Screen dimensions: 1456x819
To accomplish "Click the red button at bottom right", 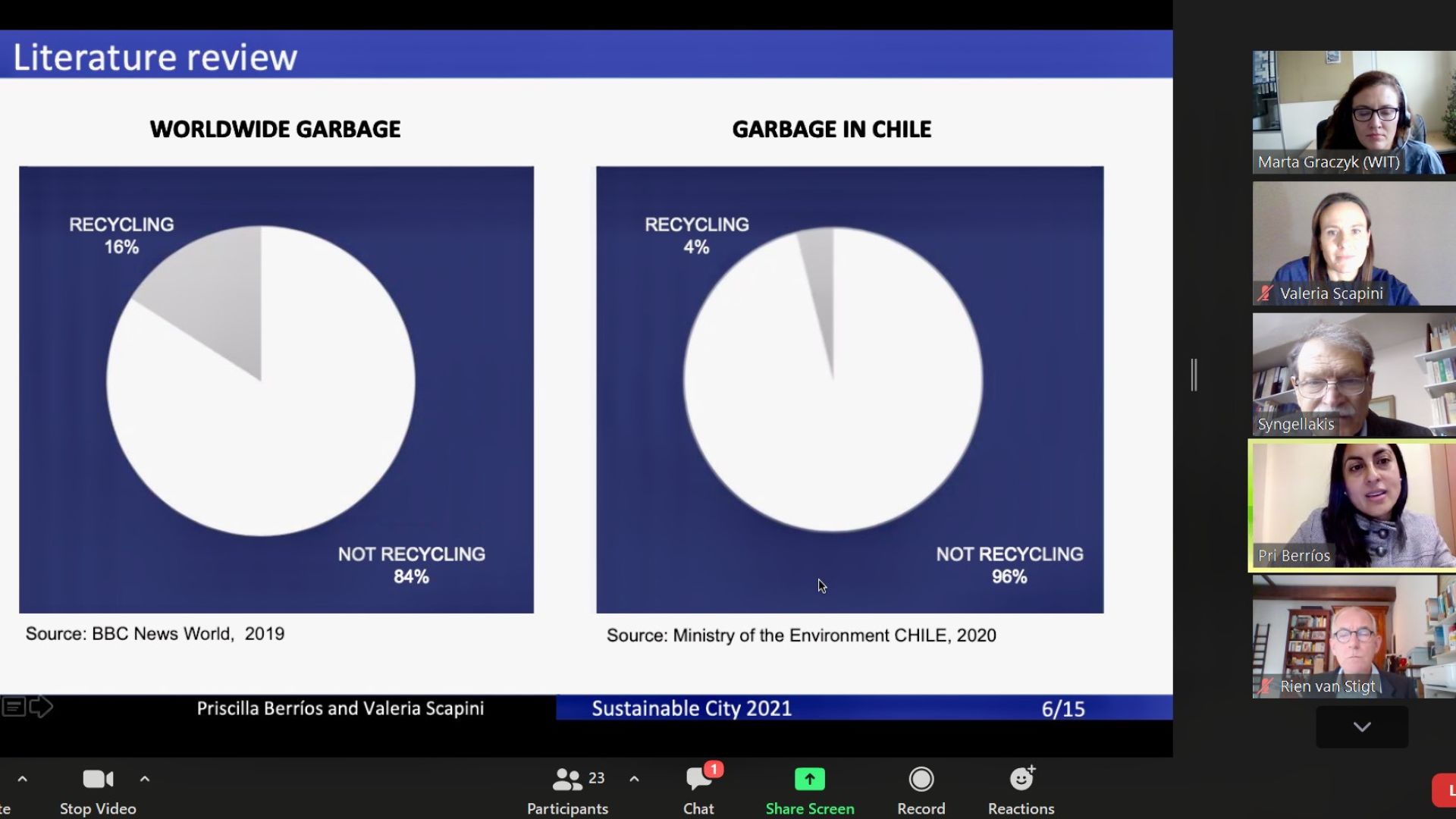I will click(1444, 790).
